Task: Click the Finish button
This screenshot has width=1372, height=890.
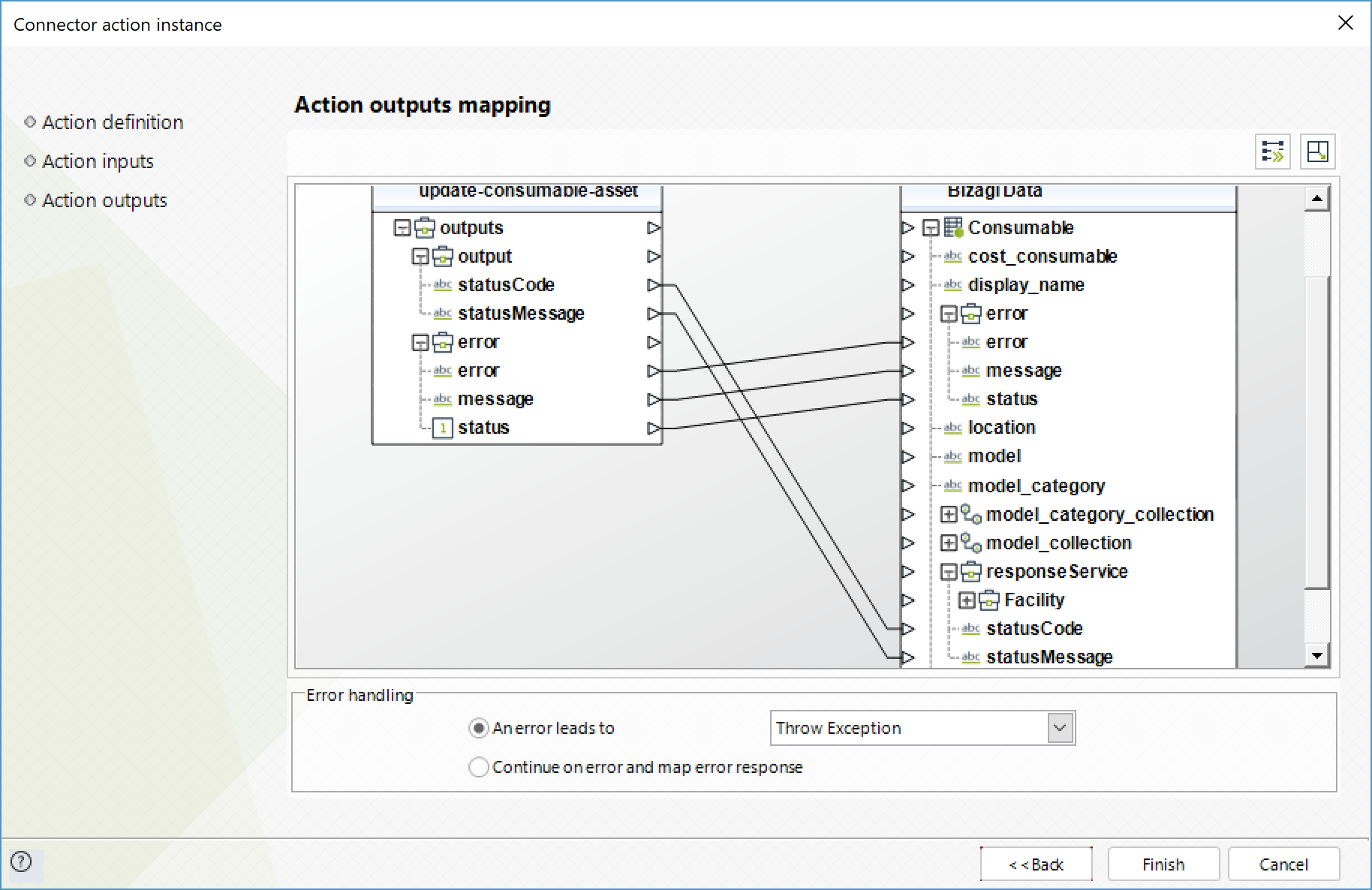Action: (x=1163, y=864)
